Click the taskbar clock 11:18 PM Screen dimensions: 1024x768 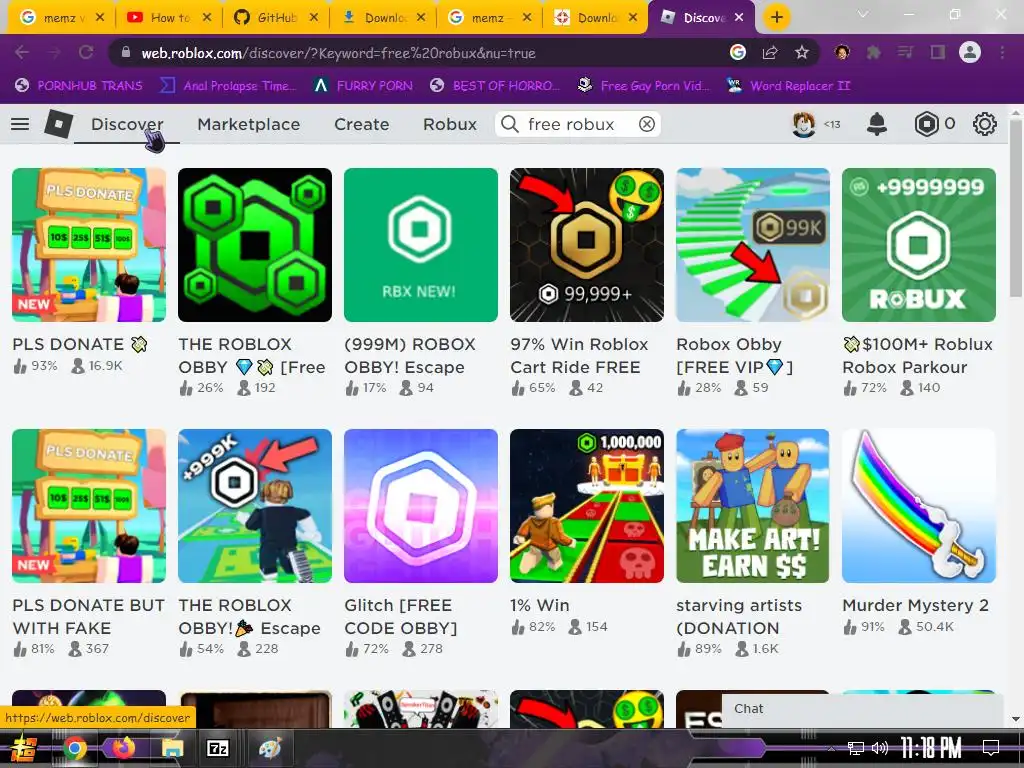click(x=931, y=748)
